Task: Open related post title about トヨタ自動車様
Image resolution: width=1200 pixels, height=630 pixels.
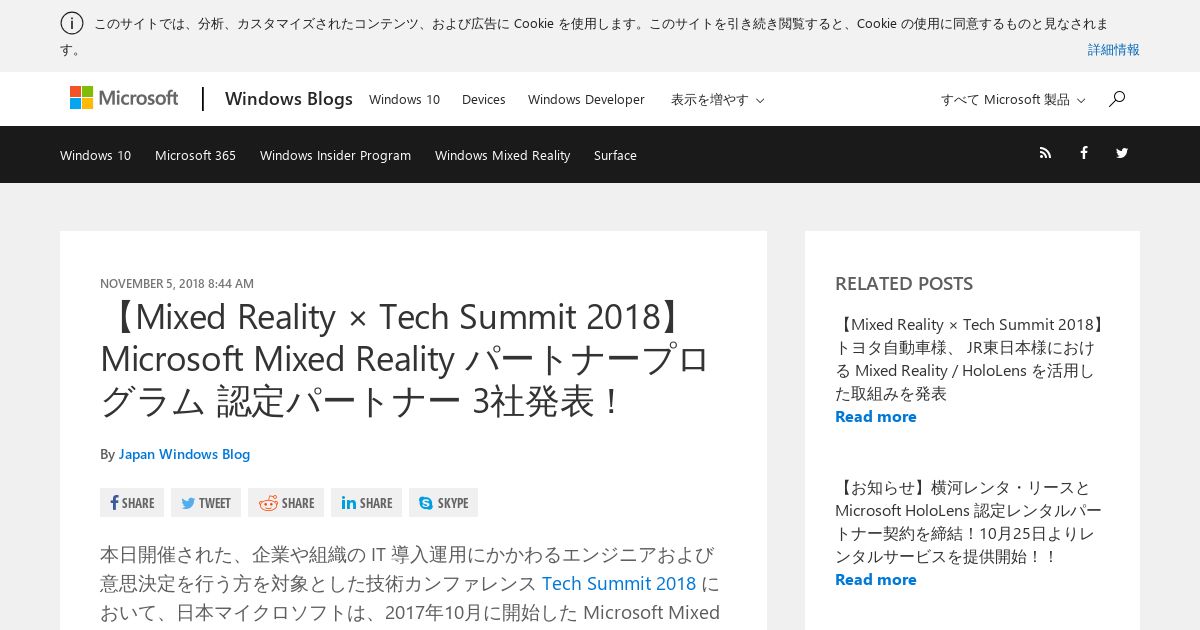Action: click(970, 359)
